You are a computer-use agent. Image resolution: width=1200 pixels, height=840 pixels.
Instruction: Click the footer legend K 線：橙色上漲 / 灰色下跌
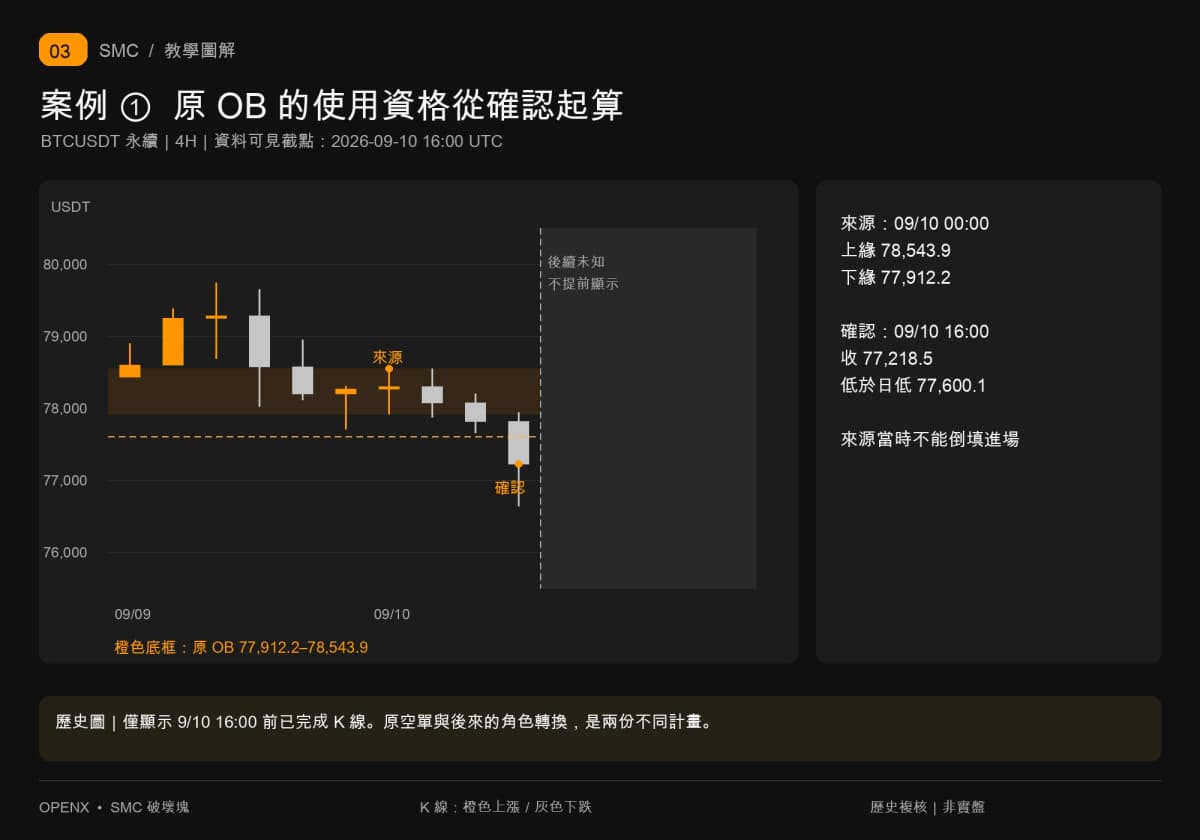[506, 807]
